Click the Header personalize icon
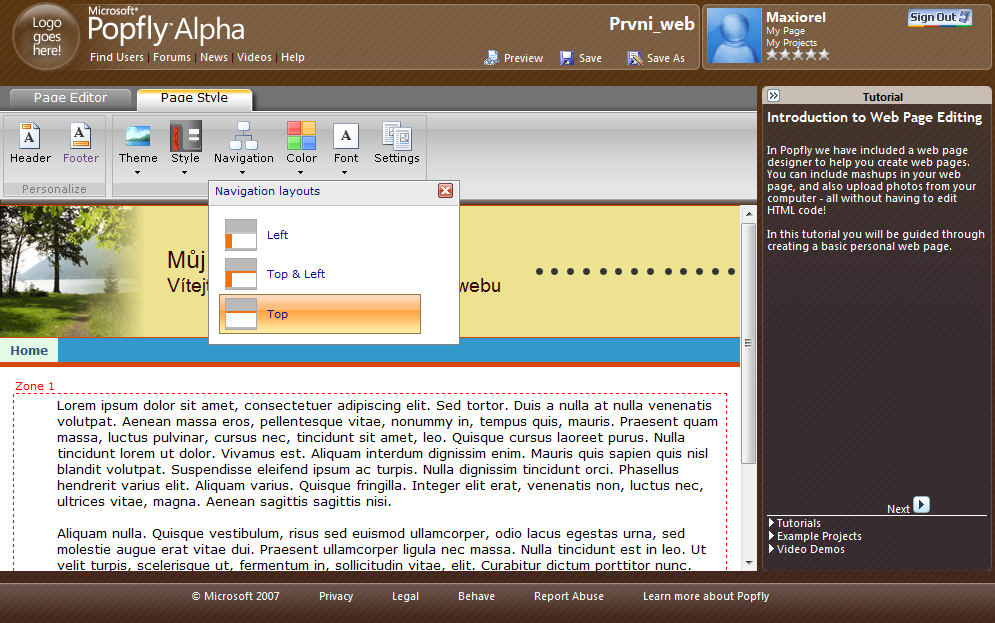995x623 pixels. click(30, 136)
